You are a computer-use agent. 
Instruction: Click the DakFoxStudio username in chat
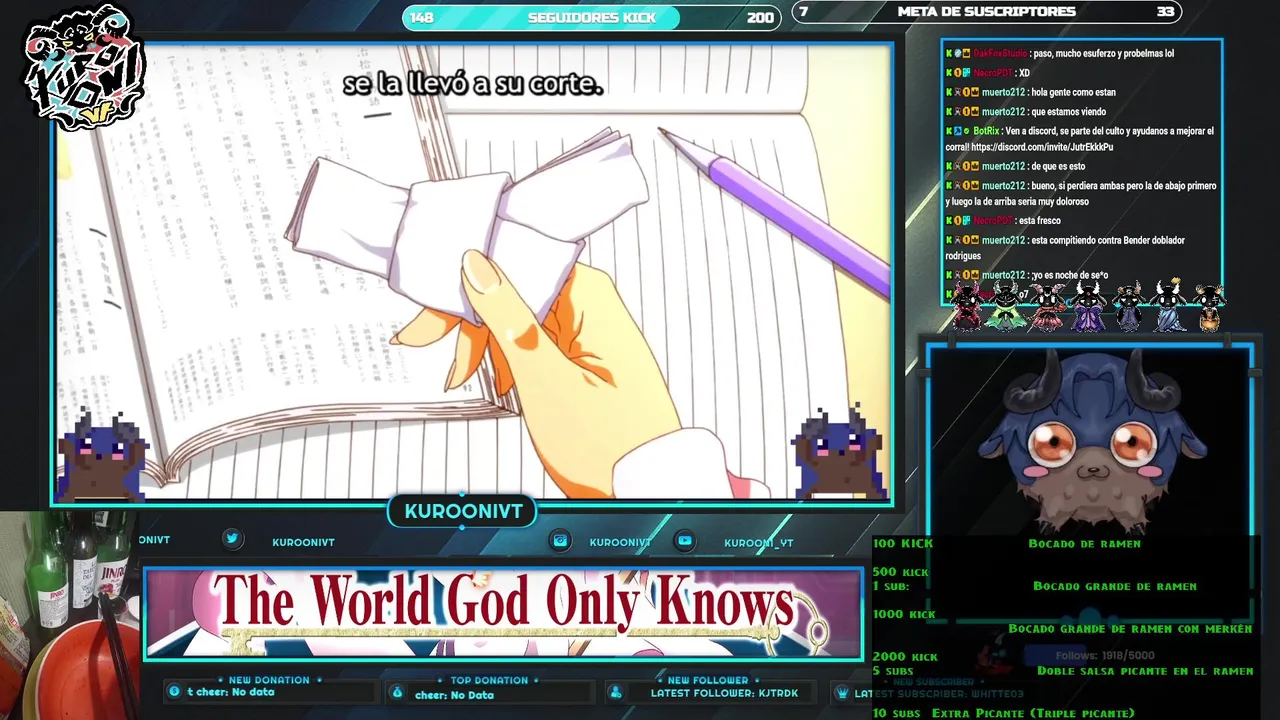1000,53
